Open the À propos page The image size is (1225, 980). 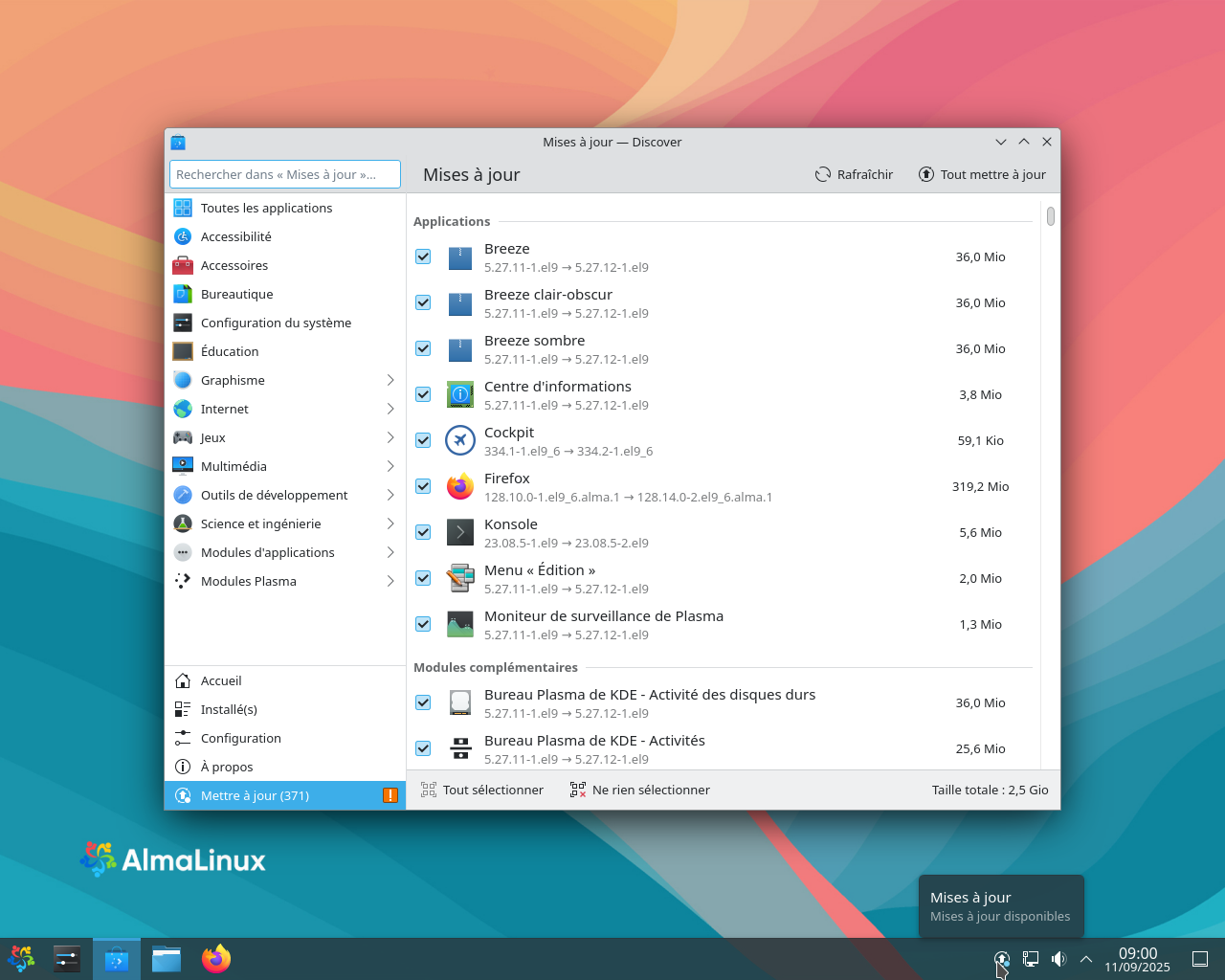285,767
